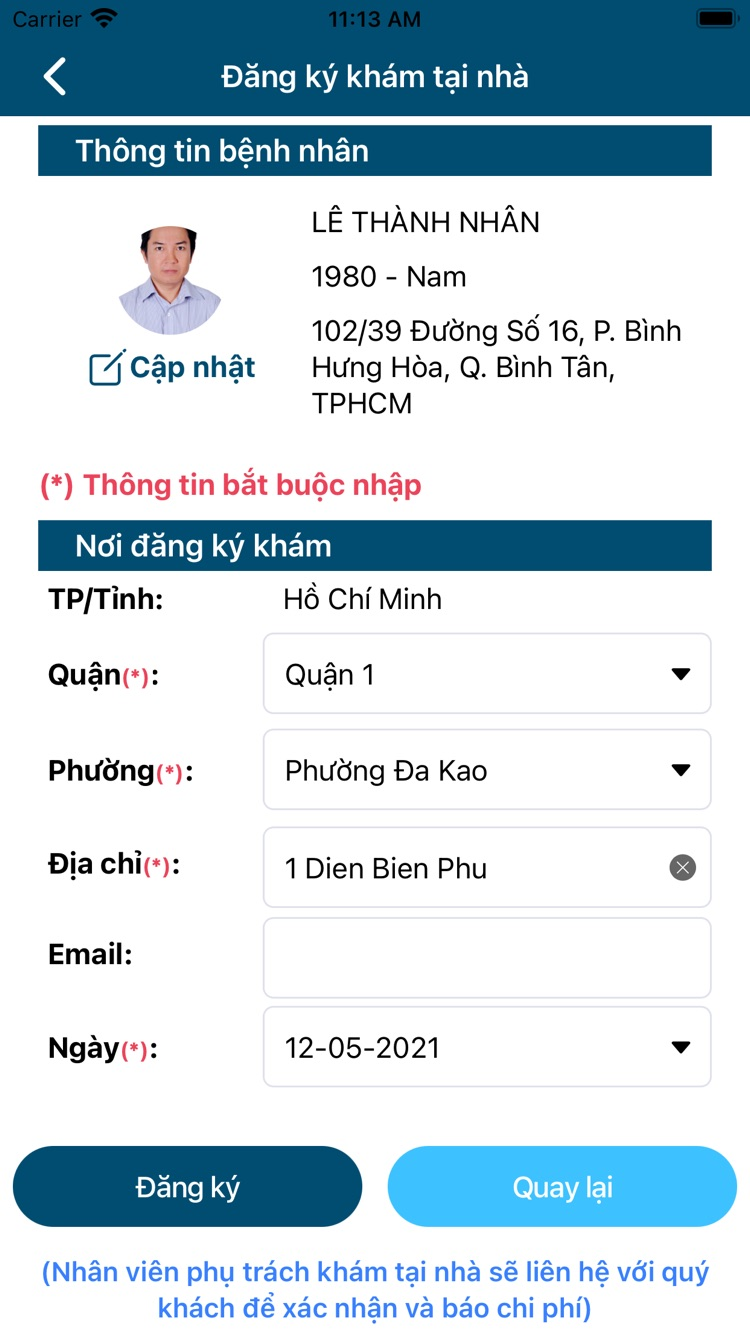This screenshot has width=750, height=1334.
Task: Open the Phường Đa Kao dropdown
Action: [x=486, y=770]
